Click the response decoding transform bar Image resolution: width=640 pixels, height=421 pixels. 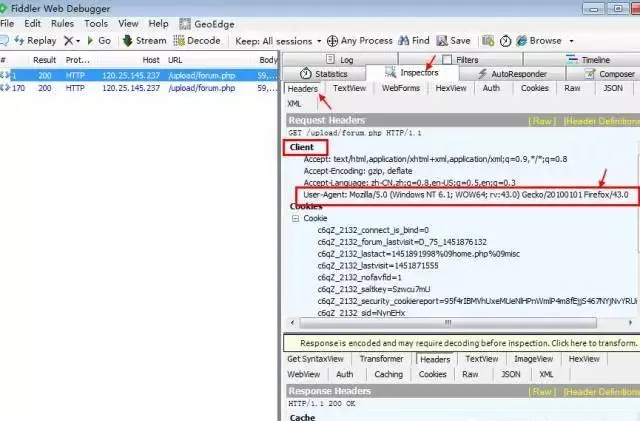coord(462,343)
